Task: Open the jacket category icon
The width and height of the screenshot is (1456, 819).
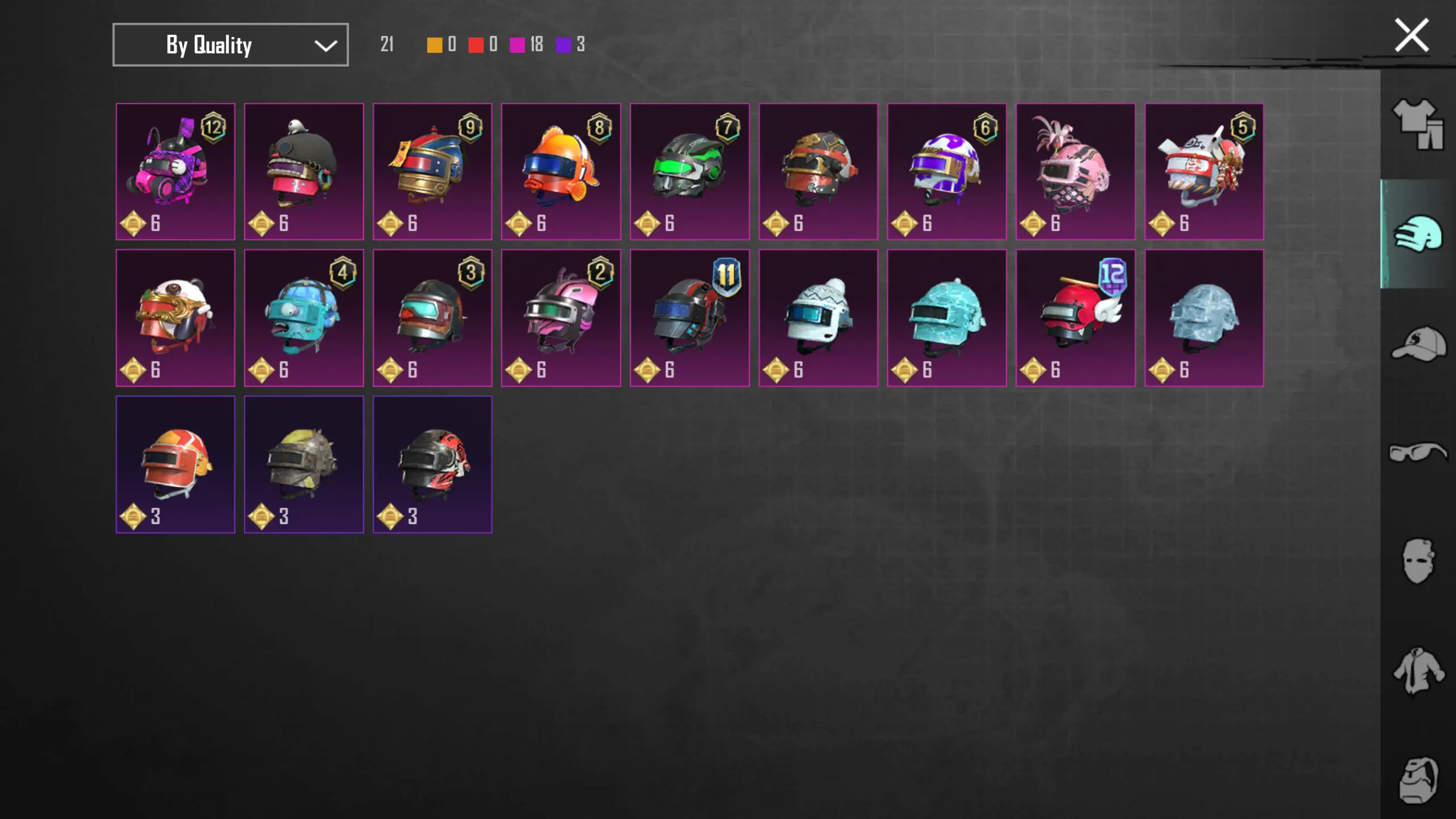Action: pyautogui.click(x=1418, y=671)
